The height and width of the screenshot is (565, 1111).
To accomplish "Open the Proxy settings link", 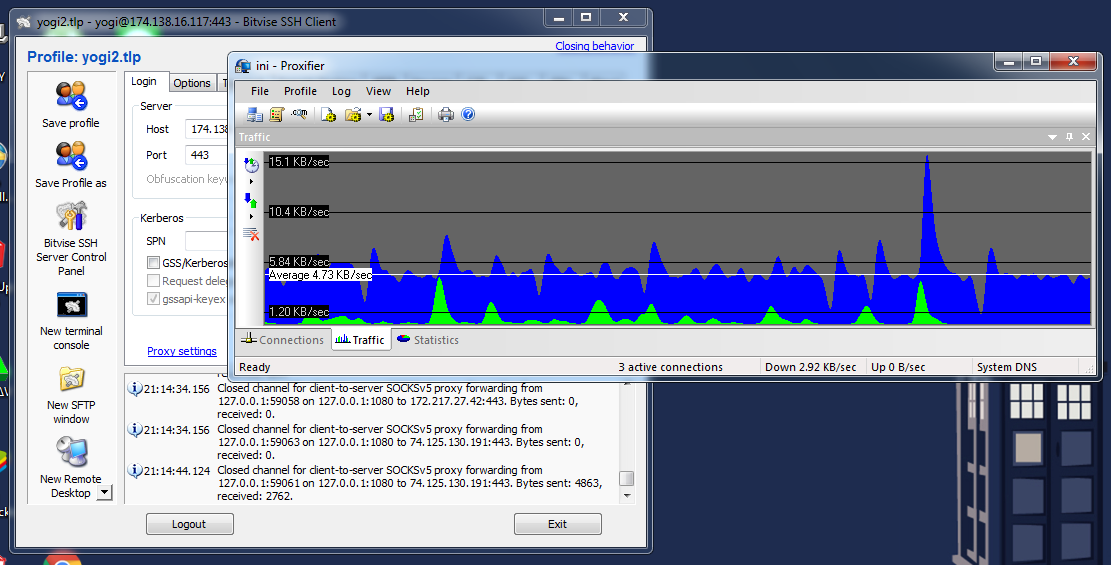I will point(182,351).
